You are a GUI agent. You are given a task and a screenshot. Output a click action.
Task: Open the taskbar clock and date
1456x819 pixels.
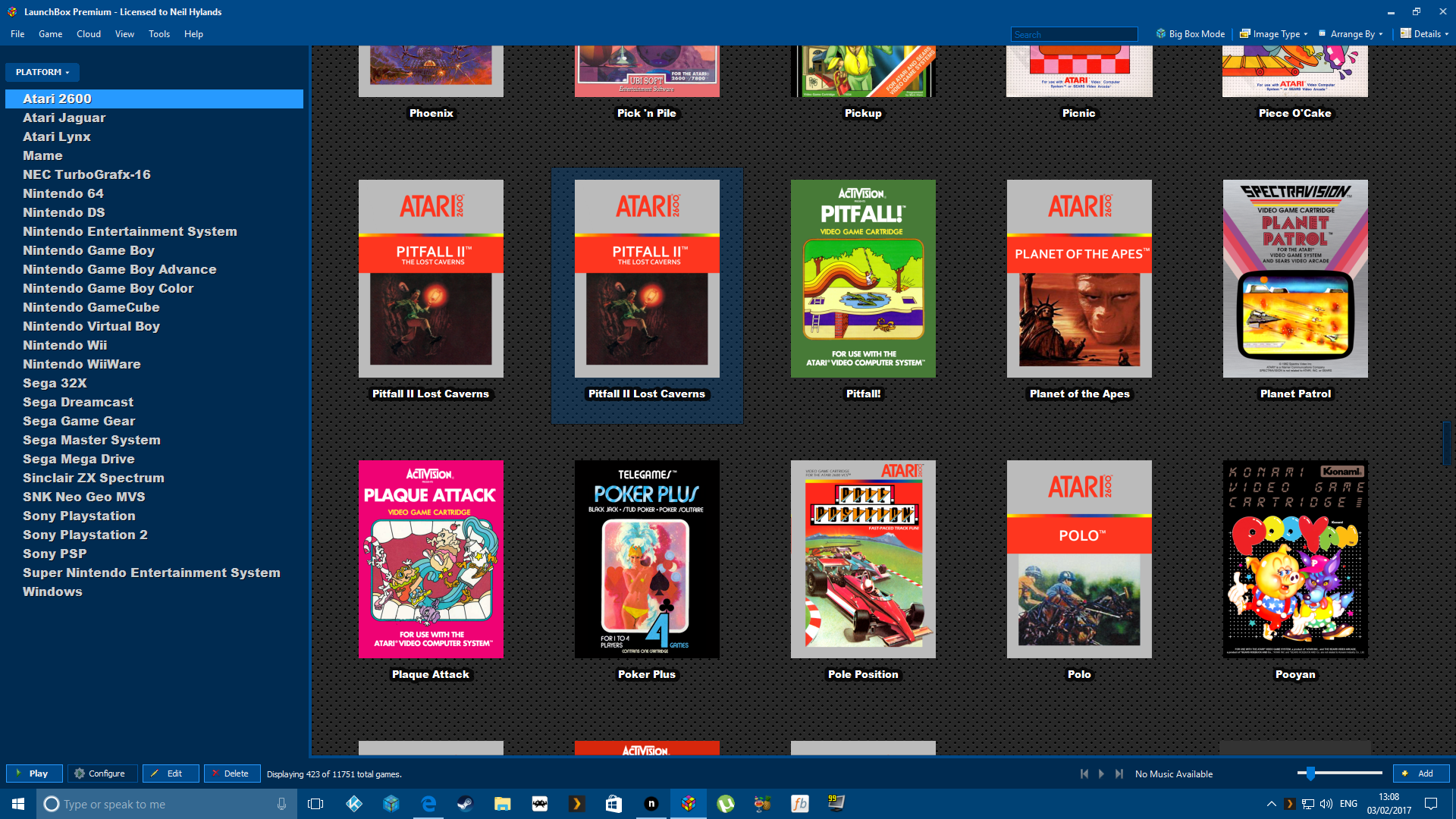tap(1389, 804)
